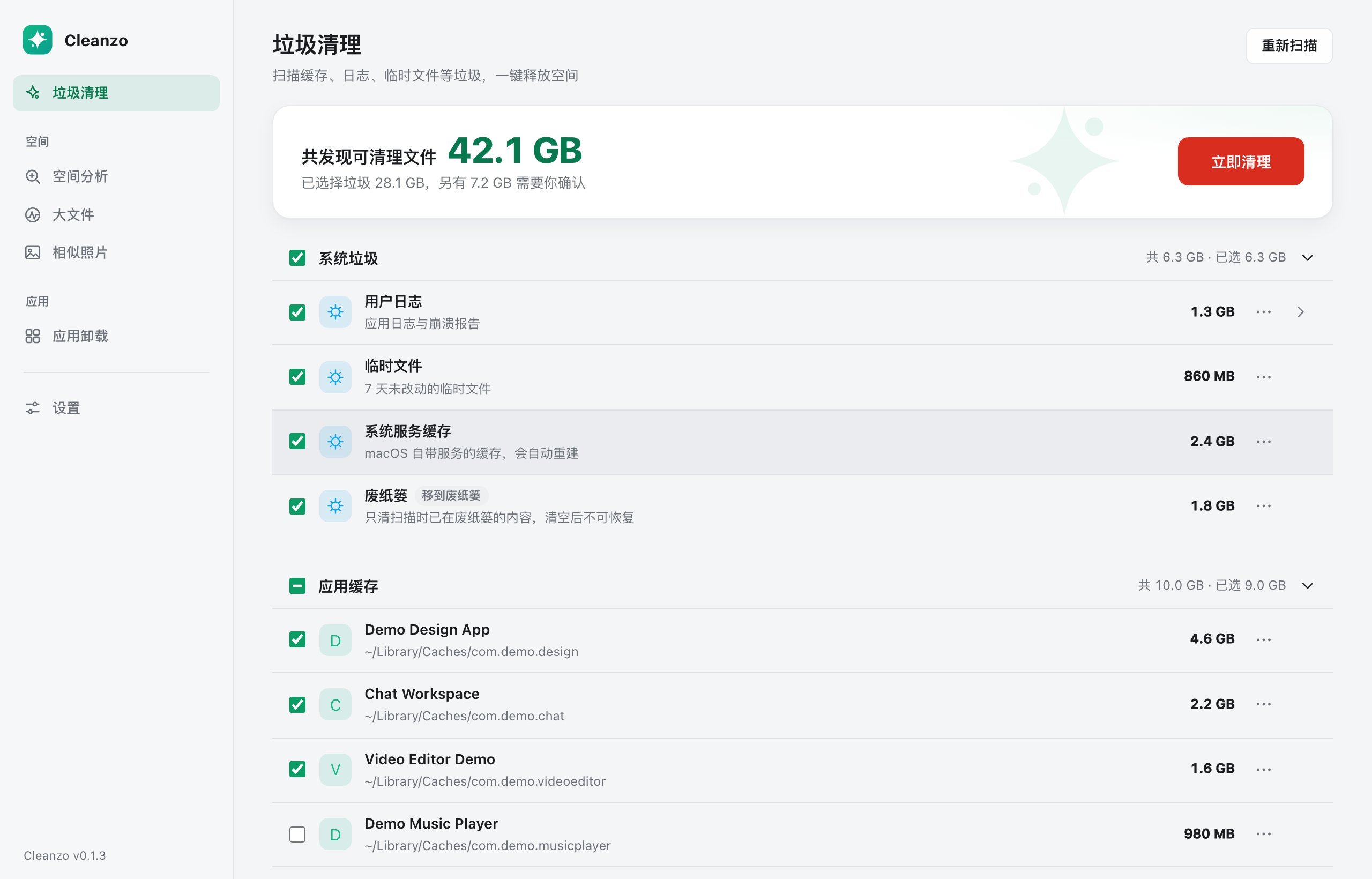The image size is (1372, 879).
Task: Click the 1.8 GB size of 废纸篓
Action: 1212,506
